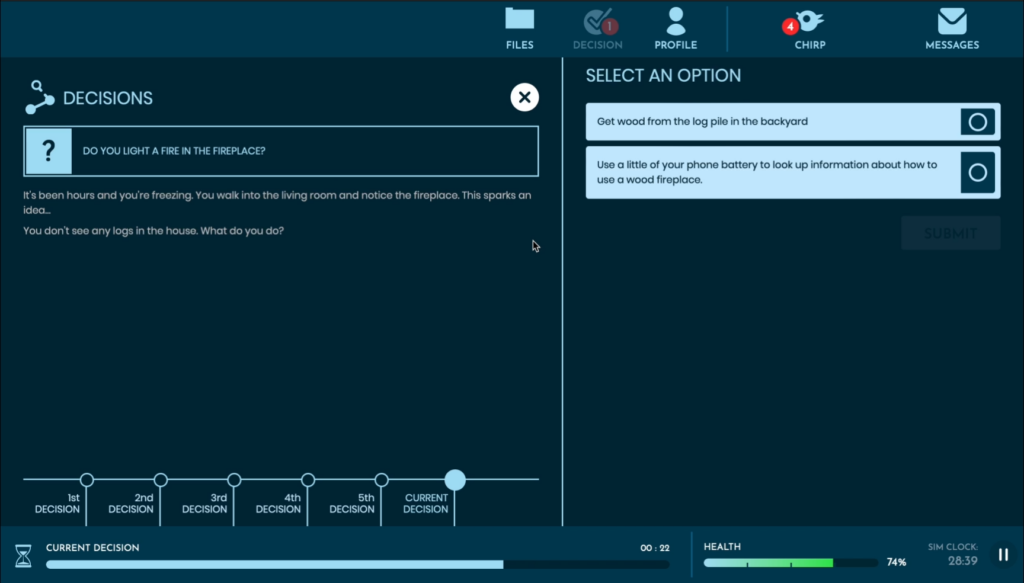Select radio for phone battery lookup option
Viewport: 1024px width, 583px height.
(x=978, y=171)
